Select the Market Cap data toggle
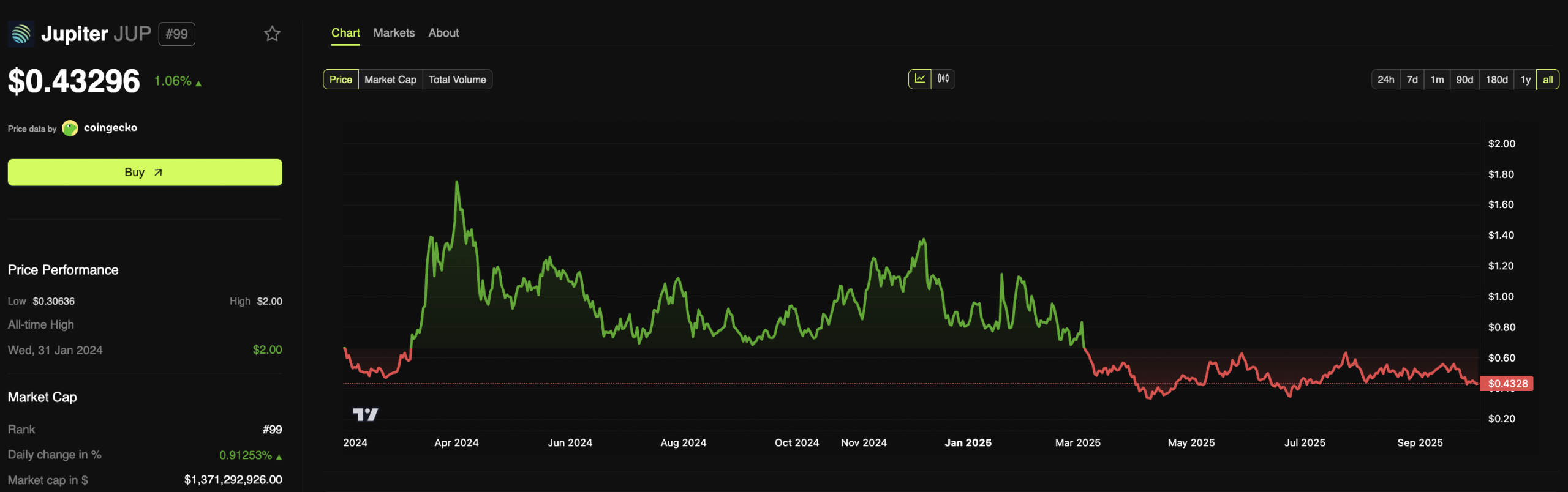 click(390, 80)
